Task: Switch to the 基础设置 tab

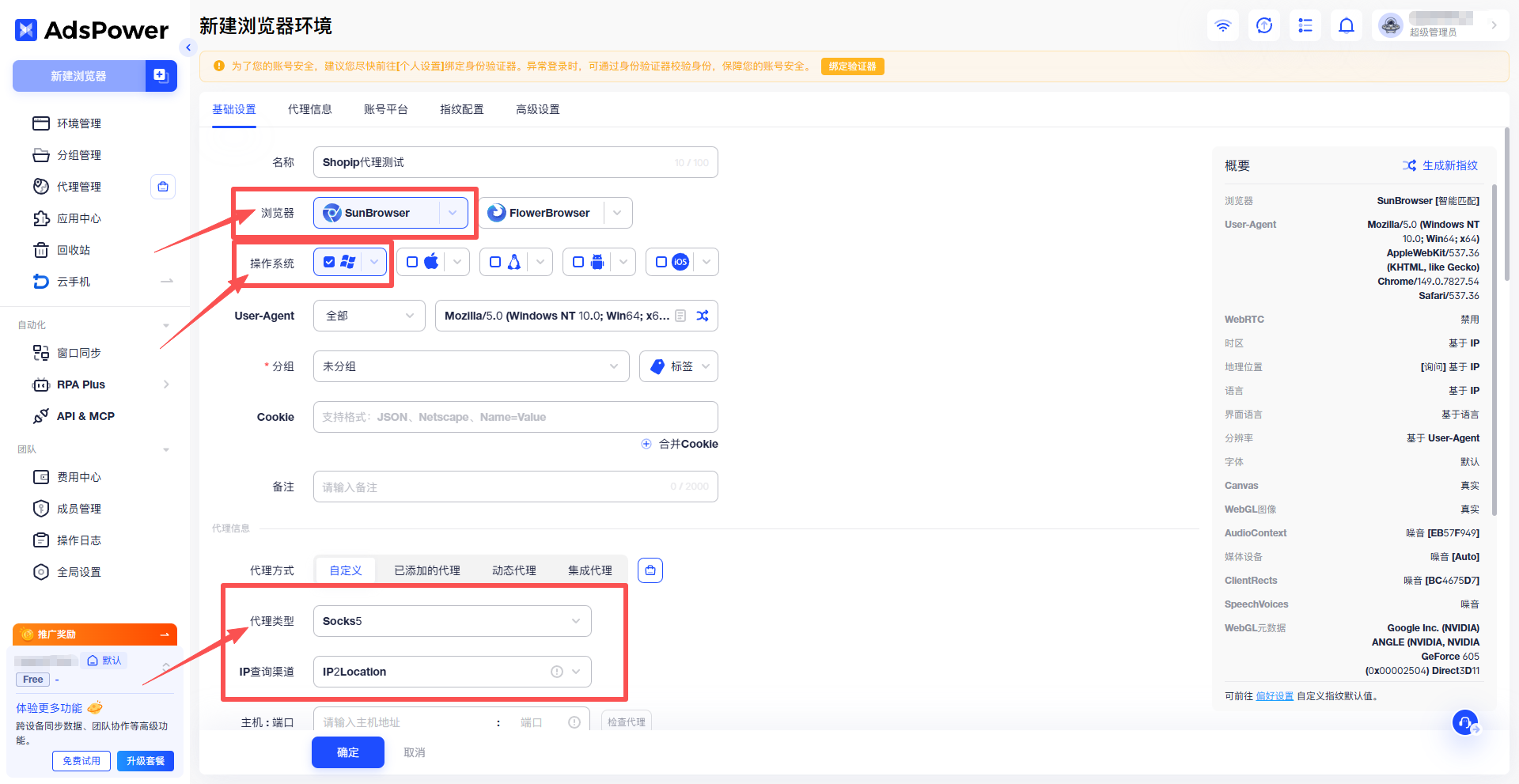Action: click(x=234, y=109)
